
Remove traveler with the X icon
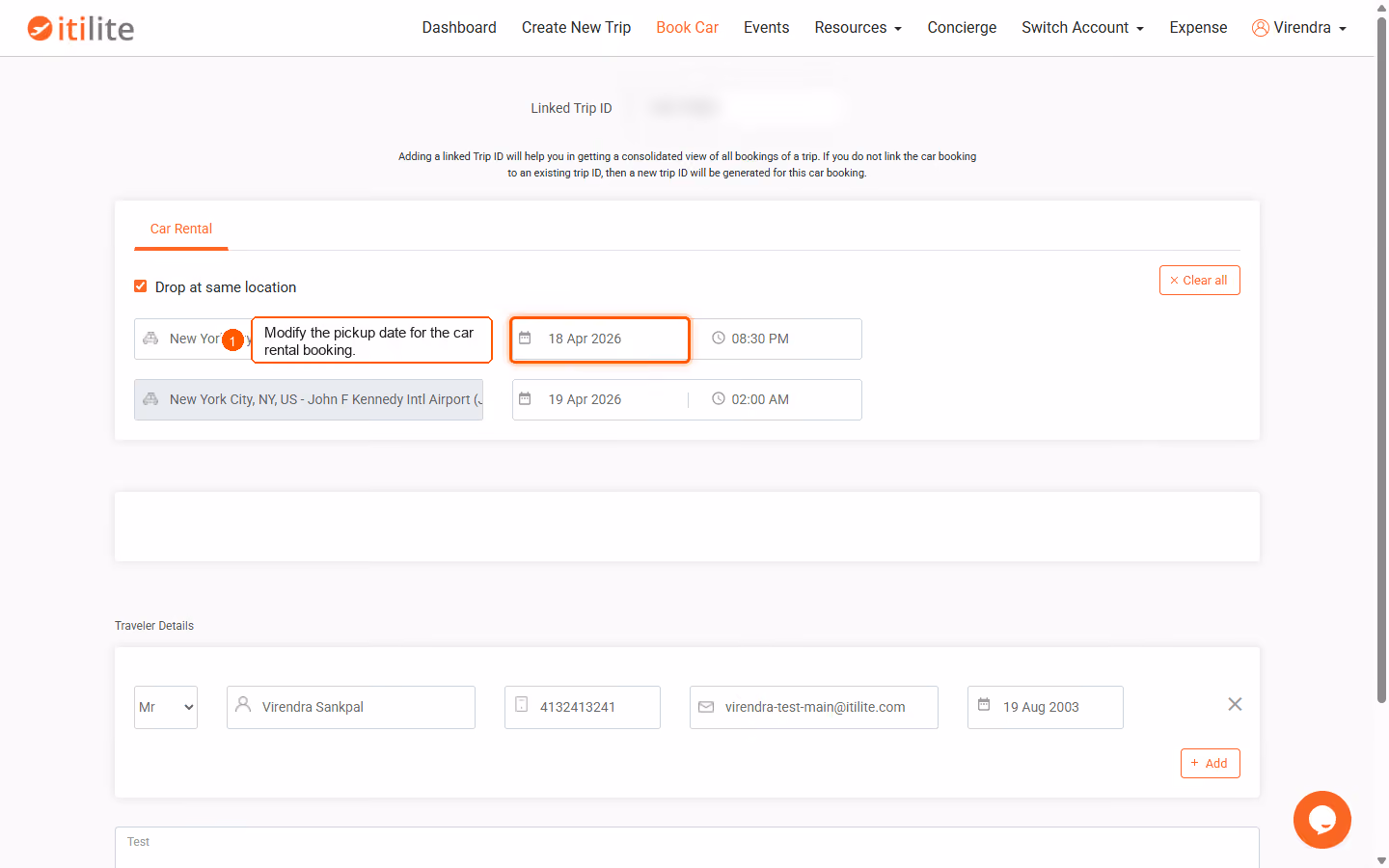(1235, 704)
